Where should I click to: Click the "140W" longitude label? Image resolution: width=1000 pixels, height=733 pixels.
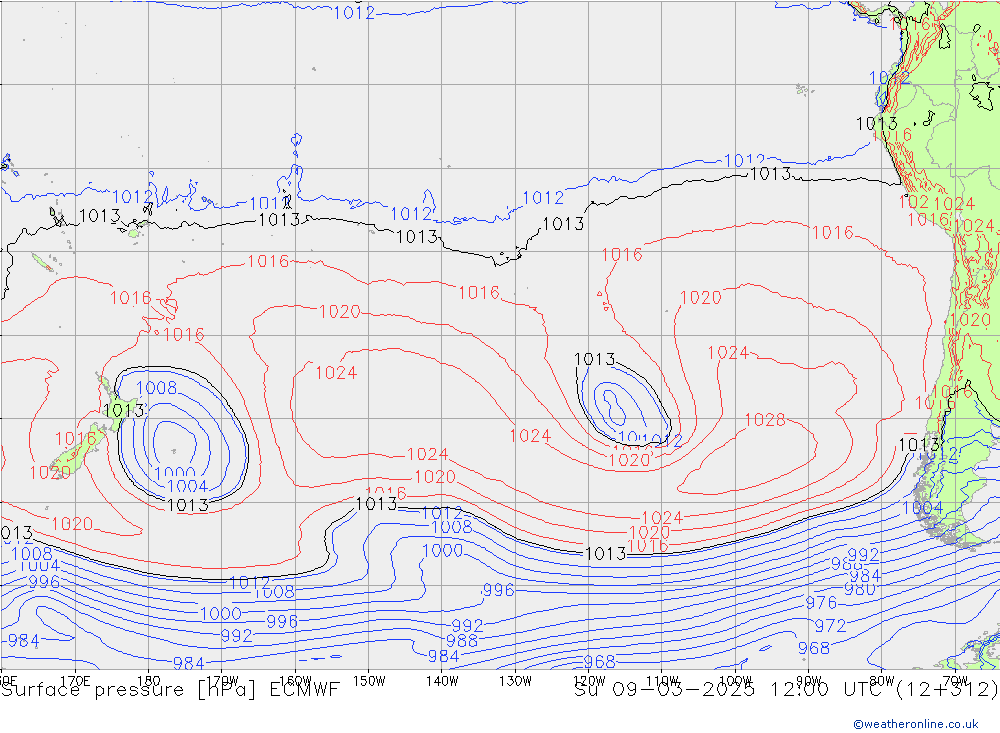(442, 681)
